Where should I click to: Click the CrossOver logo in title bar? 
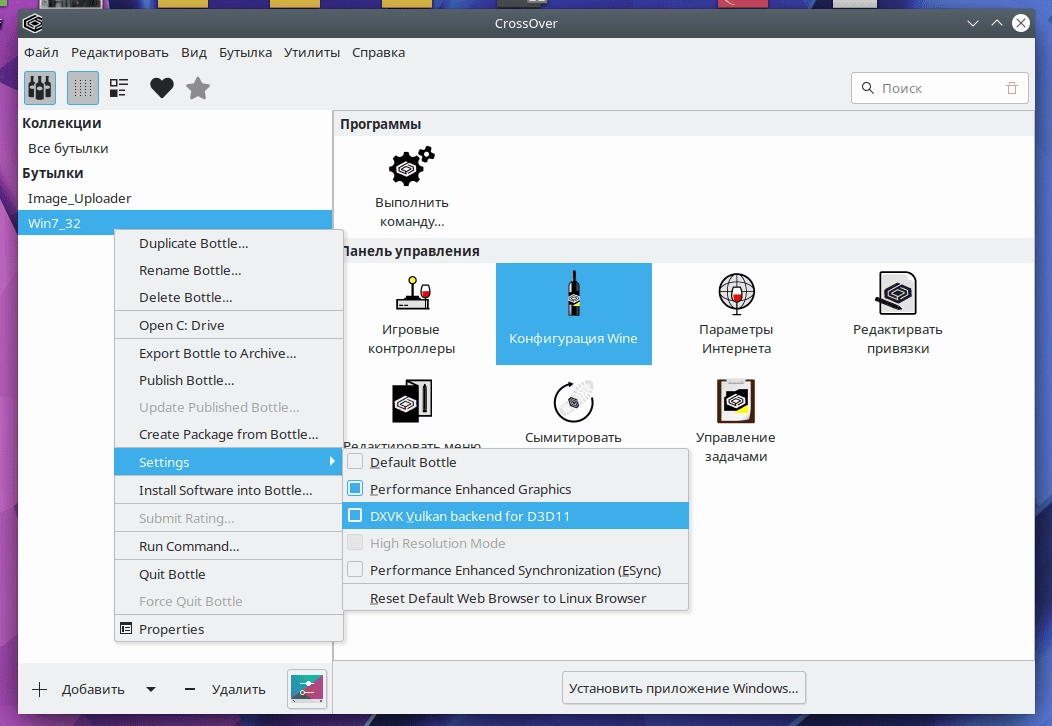[33, 23]
